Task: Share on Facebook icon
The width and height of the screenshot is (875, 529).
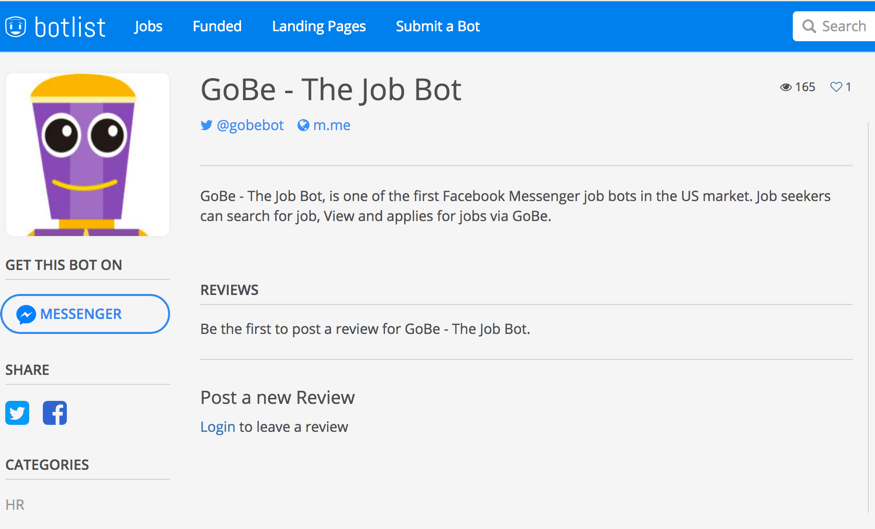Action: click(x=55, y=413)
